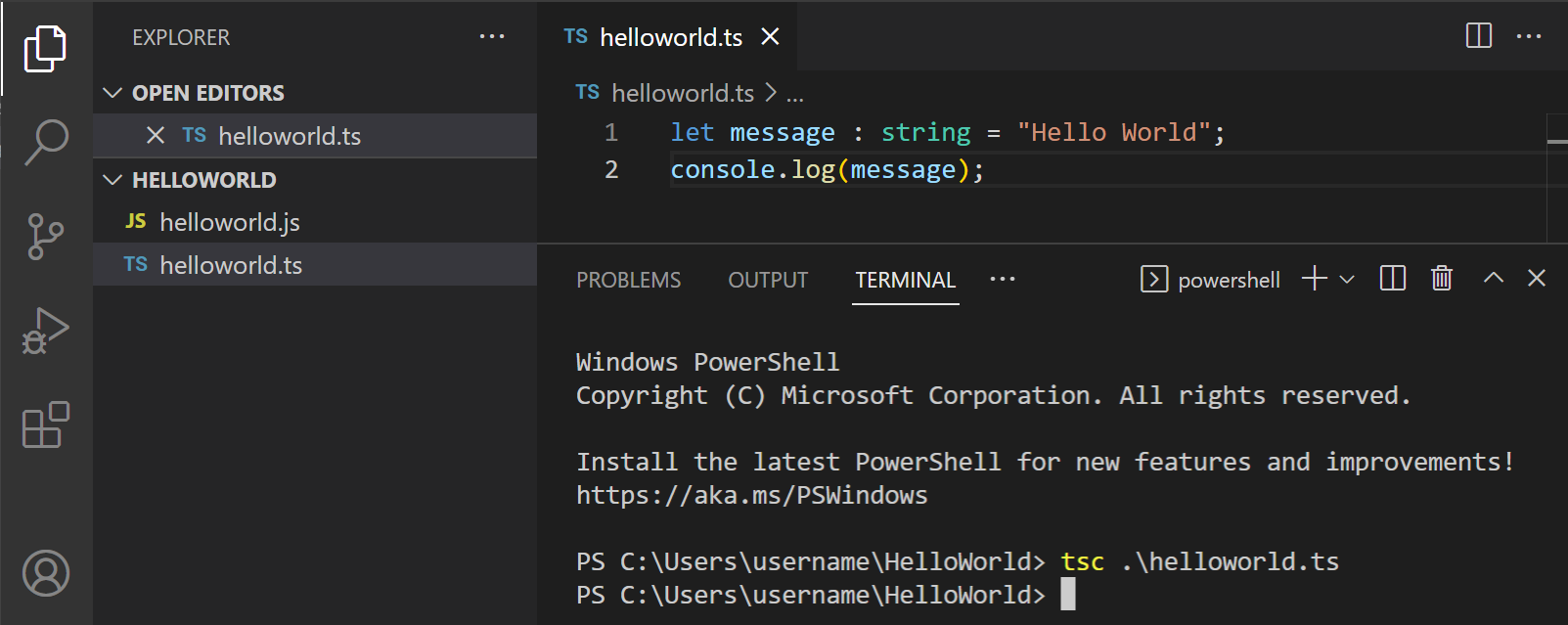
Task: Open the Run and Debug view
Action: click(x=46, y=332)
